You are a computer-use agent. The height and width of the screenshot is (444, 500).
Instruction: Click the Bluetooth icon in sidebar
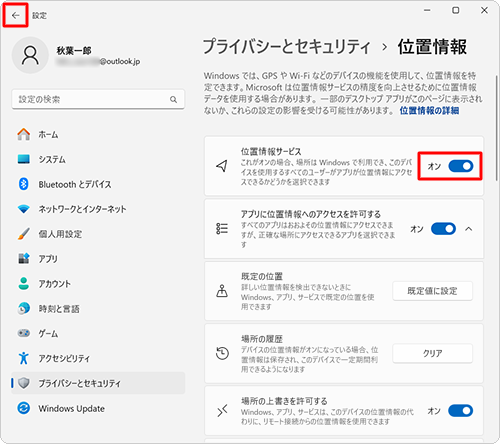pos(24,184)
